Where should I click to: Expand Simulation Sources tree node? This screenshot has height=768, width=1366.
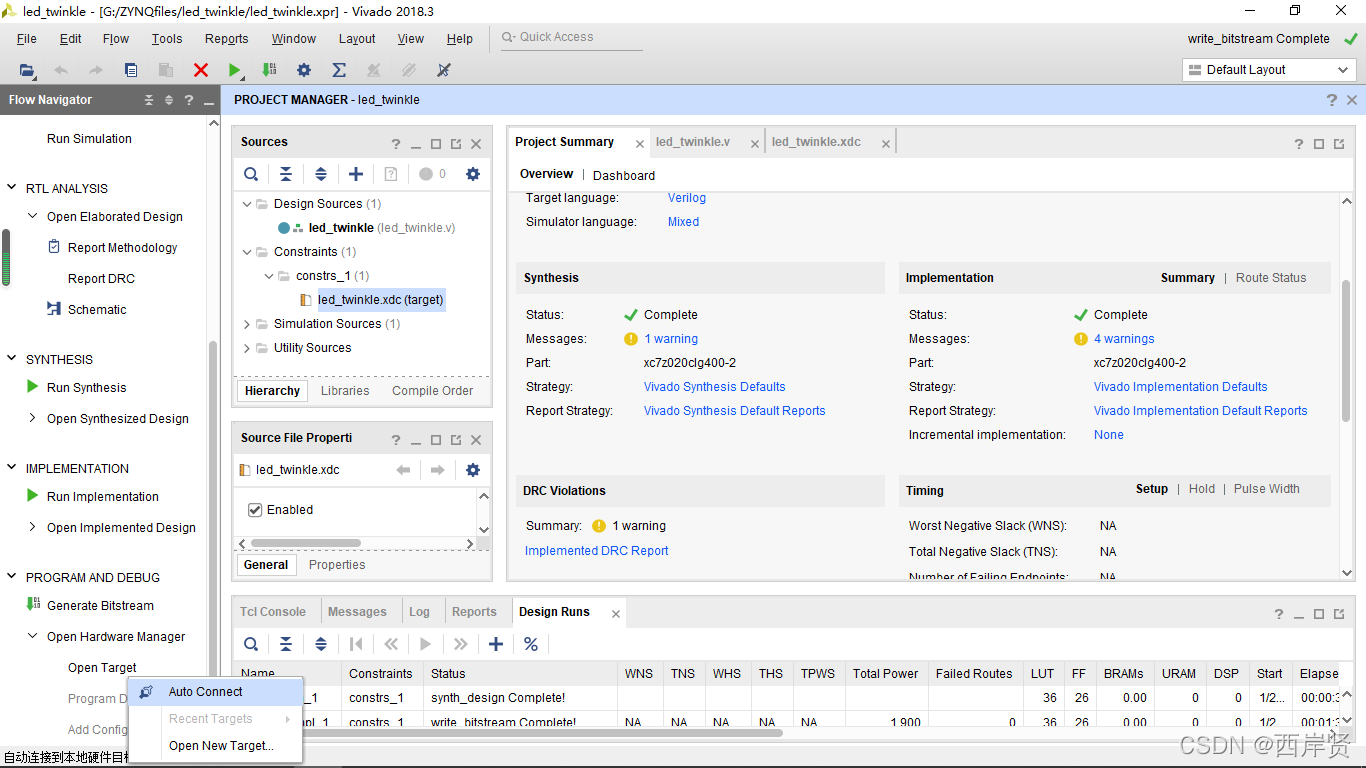pyautogui.click(x=247, y=324)
